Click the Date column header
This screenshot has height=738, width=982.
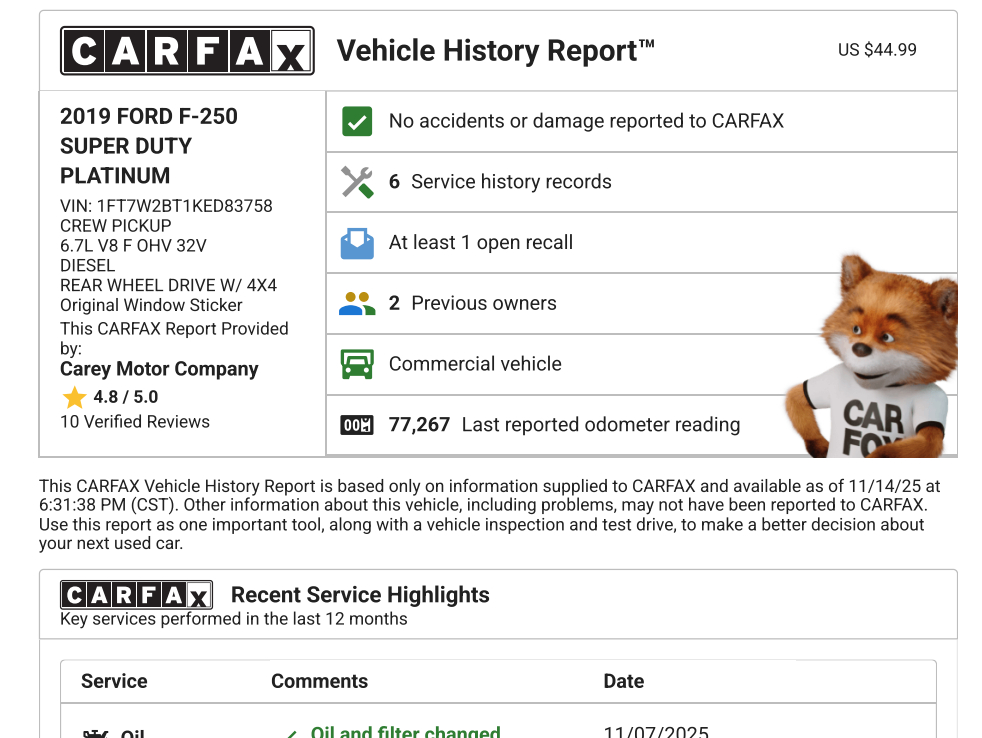(623, 681)
